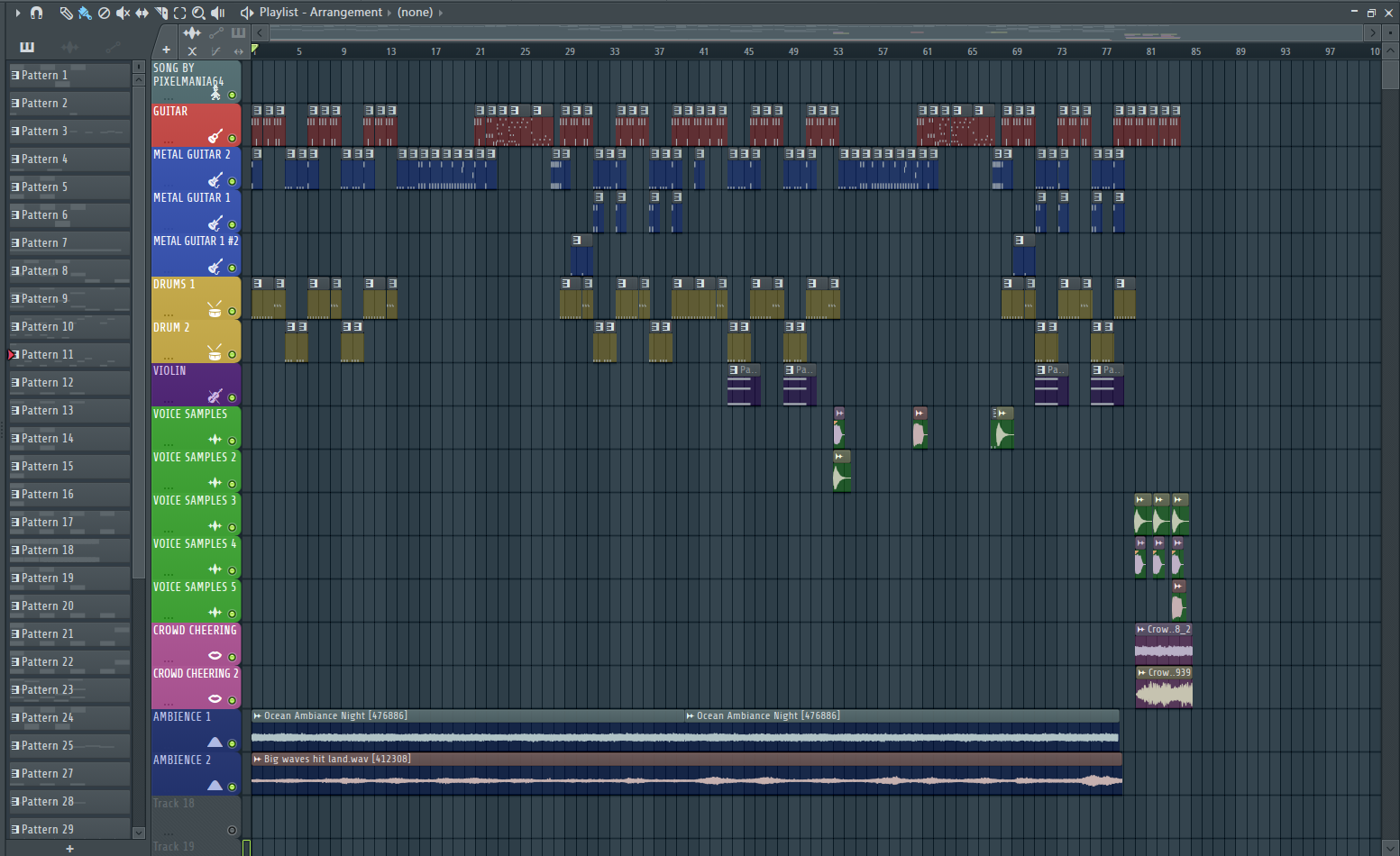
Task: Select Pattern 20 in the picker
Action: click(69, 606)
